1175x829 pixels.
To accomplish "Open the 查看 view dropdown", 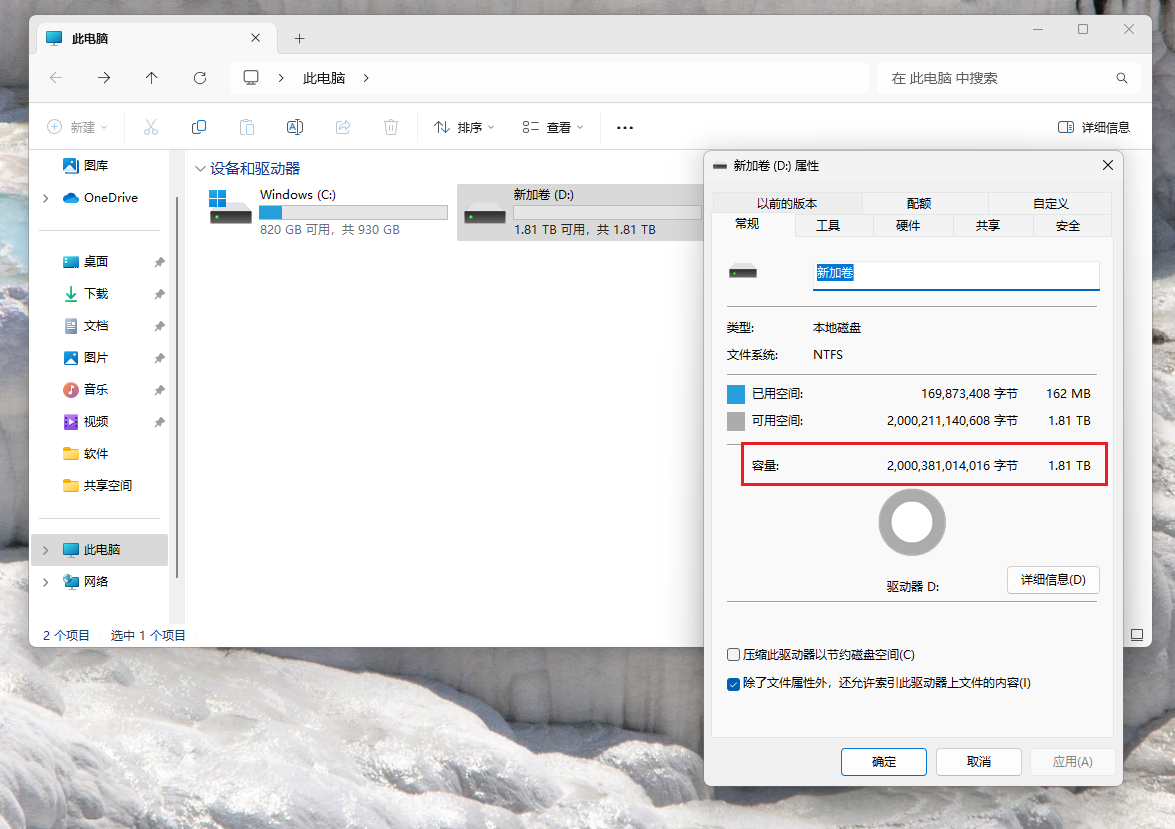I will pyautogui.click(x=553, y=127).
